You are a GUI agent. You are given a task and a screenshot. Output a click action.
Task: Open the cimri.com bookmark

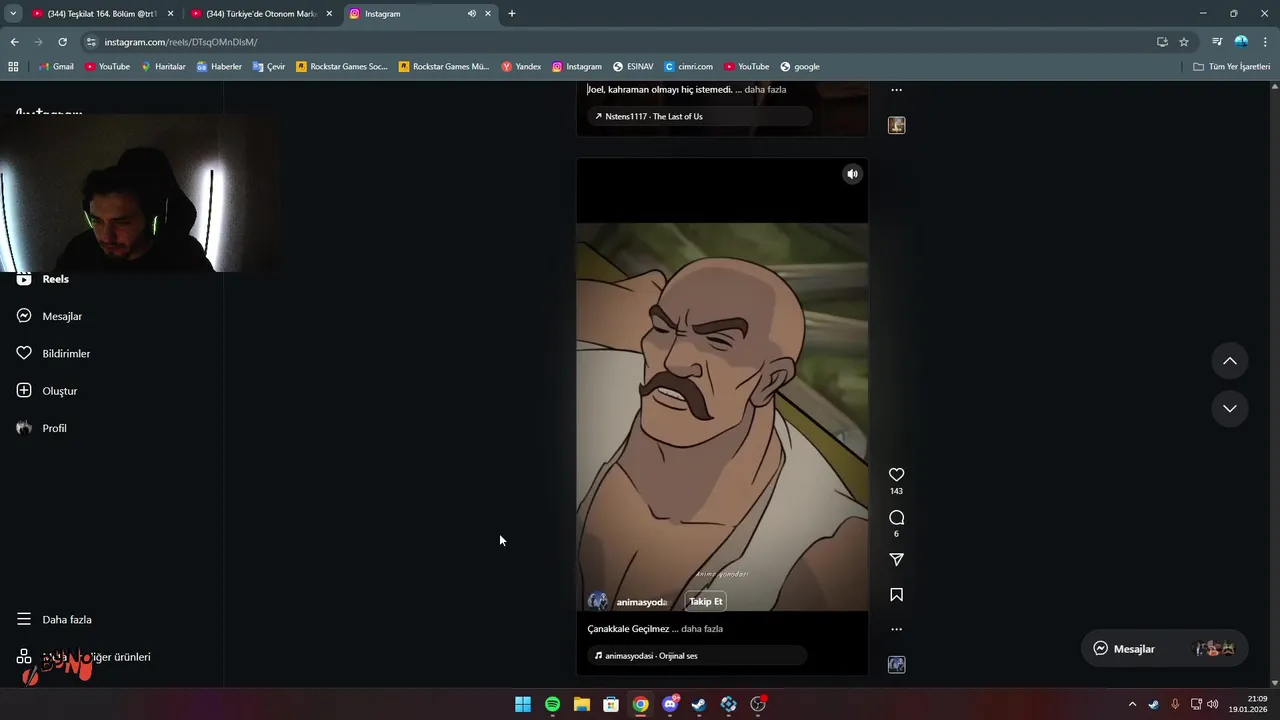click(689, 67)
